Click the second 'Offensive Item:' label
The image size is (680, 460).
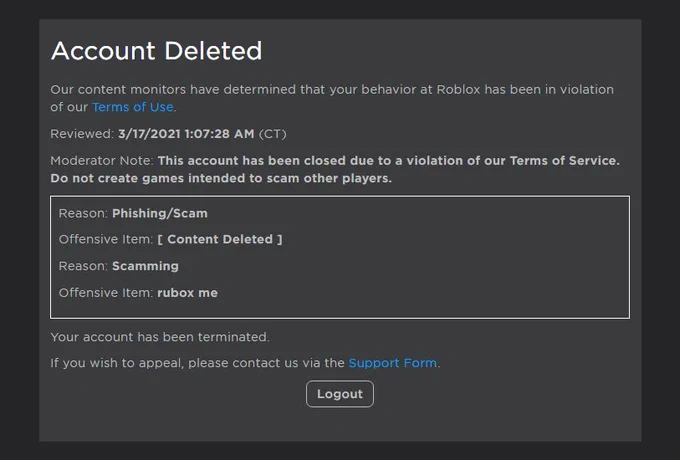coord(106,293)
